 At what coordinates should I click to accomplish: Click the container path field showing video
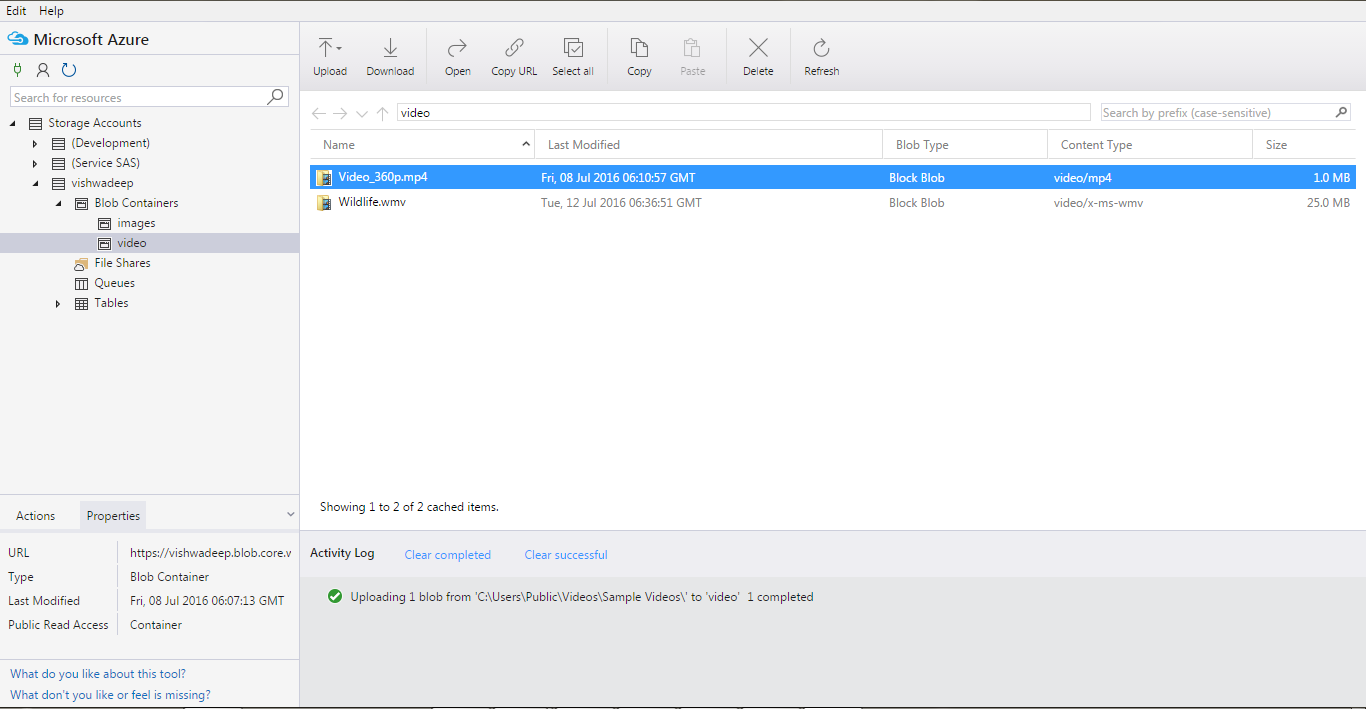click(x=743, y=113)
